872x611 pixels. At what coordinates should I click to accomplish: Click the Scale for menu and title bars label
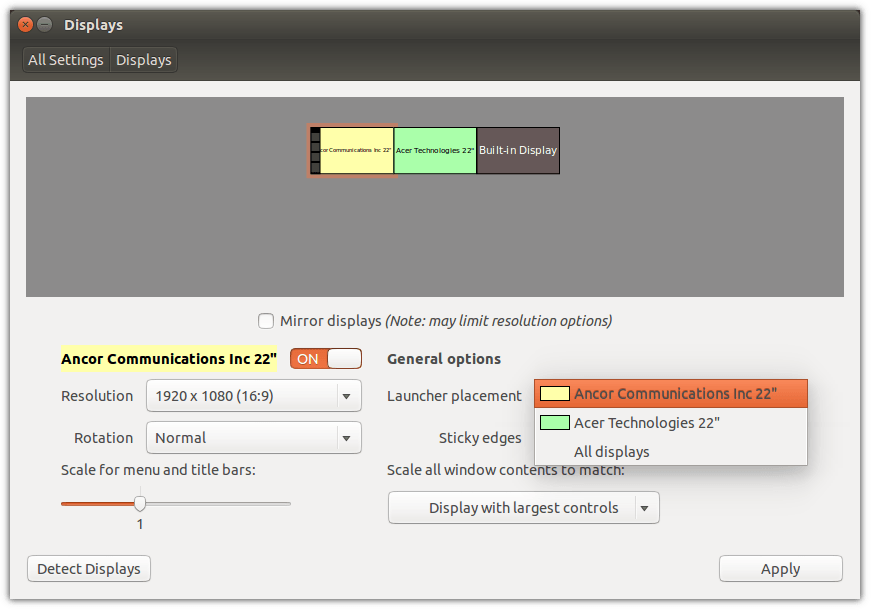point(158,470)
